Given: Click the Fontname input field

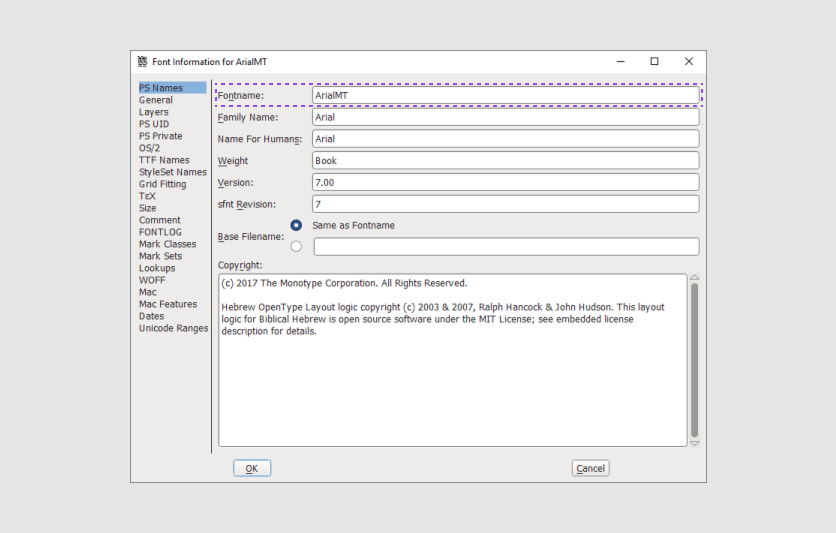Looking at the screenshot, I should (x=505, y=95).
